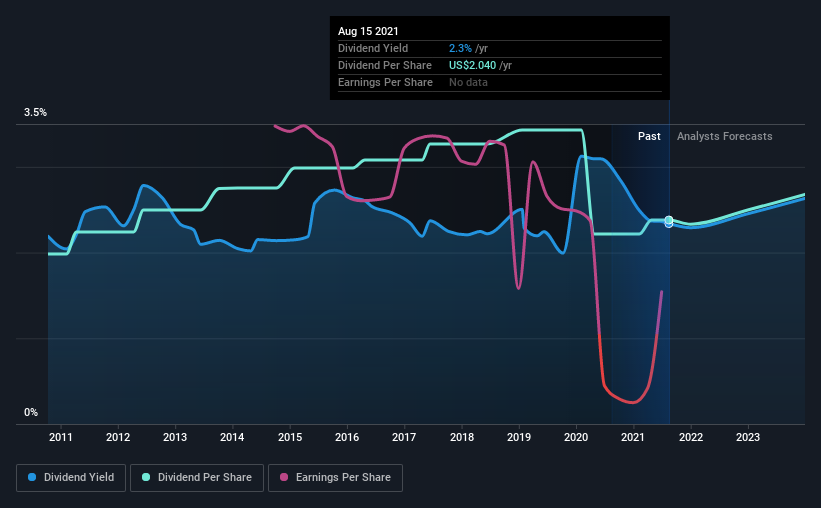Toggle the Earnings Per Share legend button
The image size is (821, 508).
tap(335, 478)
